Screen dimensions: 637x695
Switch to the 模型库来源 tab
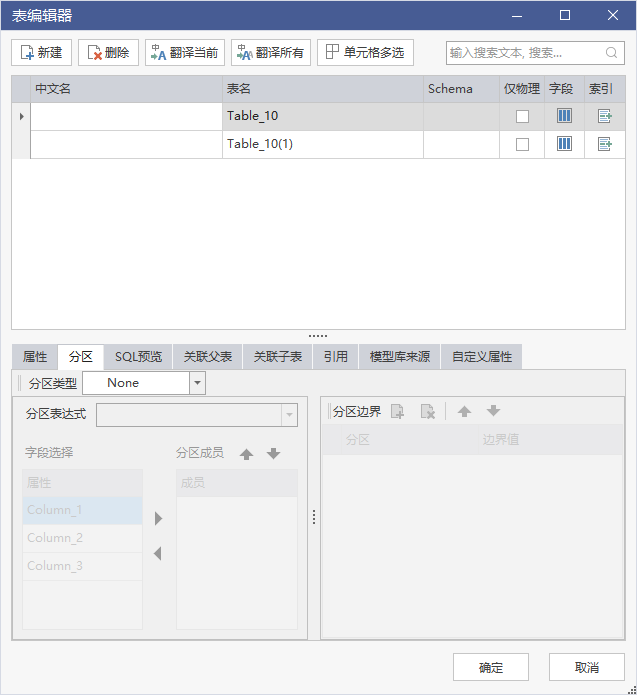(400, 357)
